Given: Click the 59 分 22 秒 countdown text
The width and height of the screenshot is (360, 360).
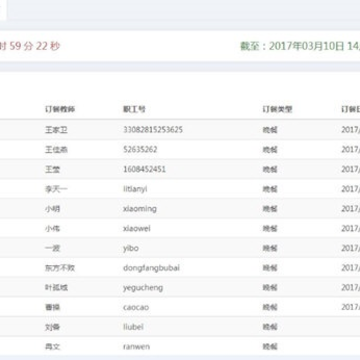Looking at the screenshot, I should click(35, 46).
